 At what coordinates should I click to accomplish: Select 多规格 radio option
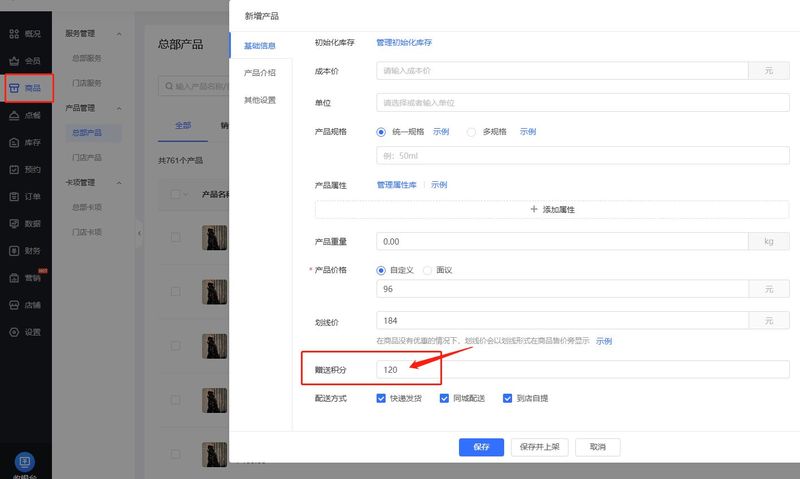[471, 132]
